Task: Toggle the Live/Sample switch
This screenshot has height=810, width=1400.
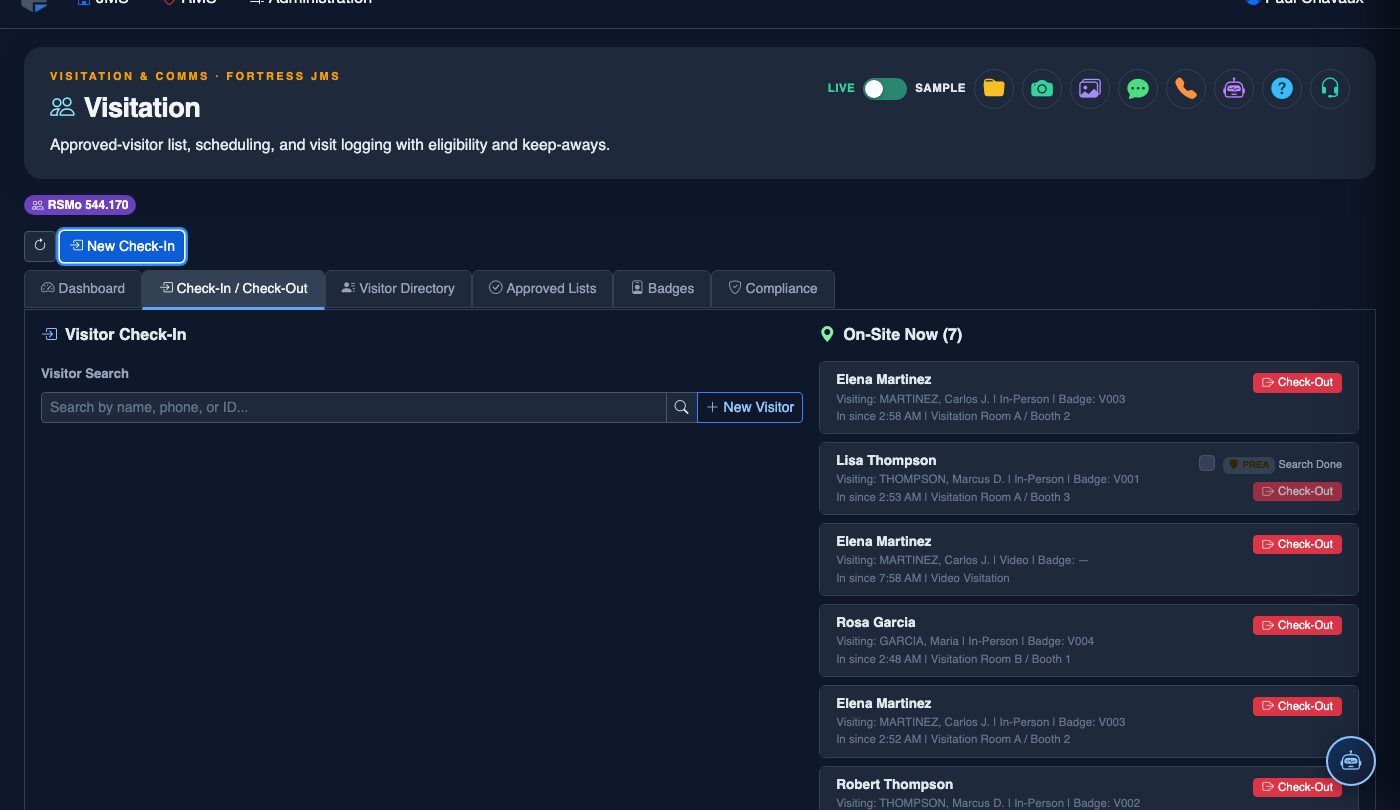Action: (x=885, y=88)
